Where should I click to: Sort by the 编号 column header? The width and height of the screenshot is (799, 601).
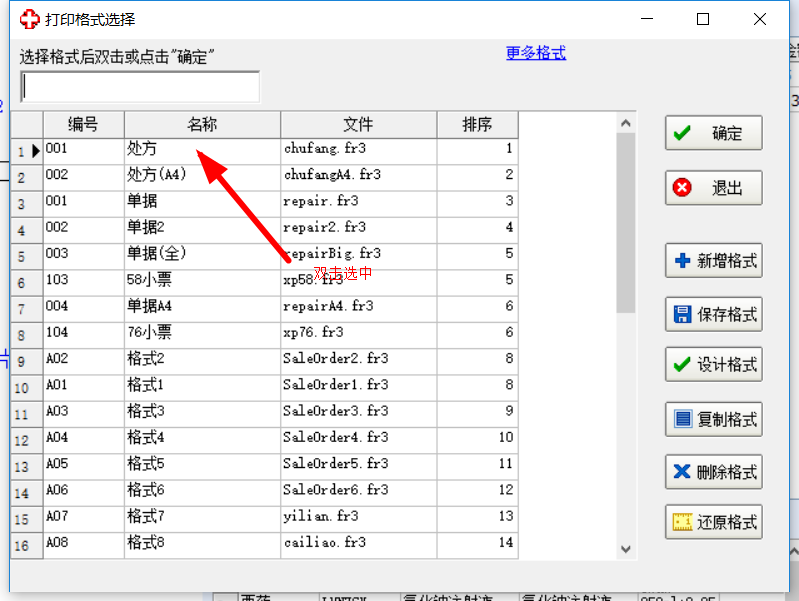[x=84, y=124]
